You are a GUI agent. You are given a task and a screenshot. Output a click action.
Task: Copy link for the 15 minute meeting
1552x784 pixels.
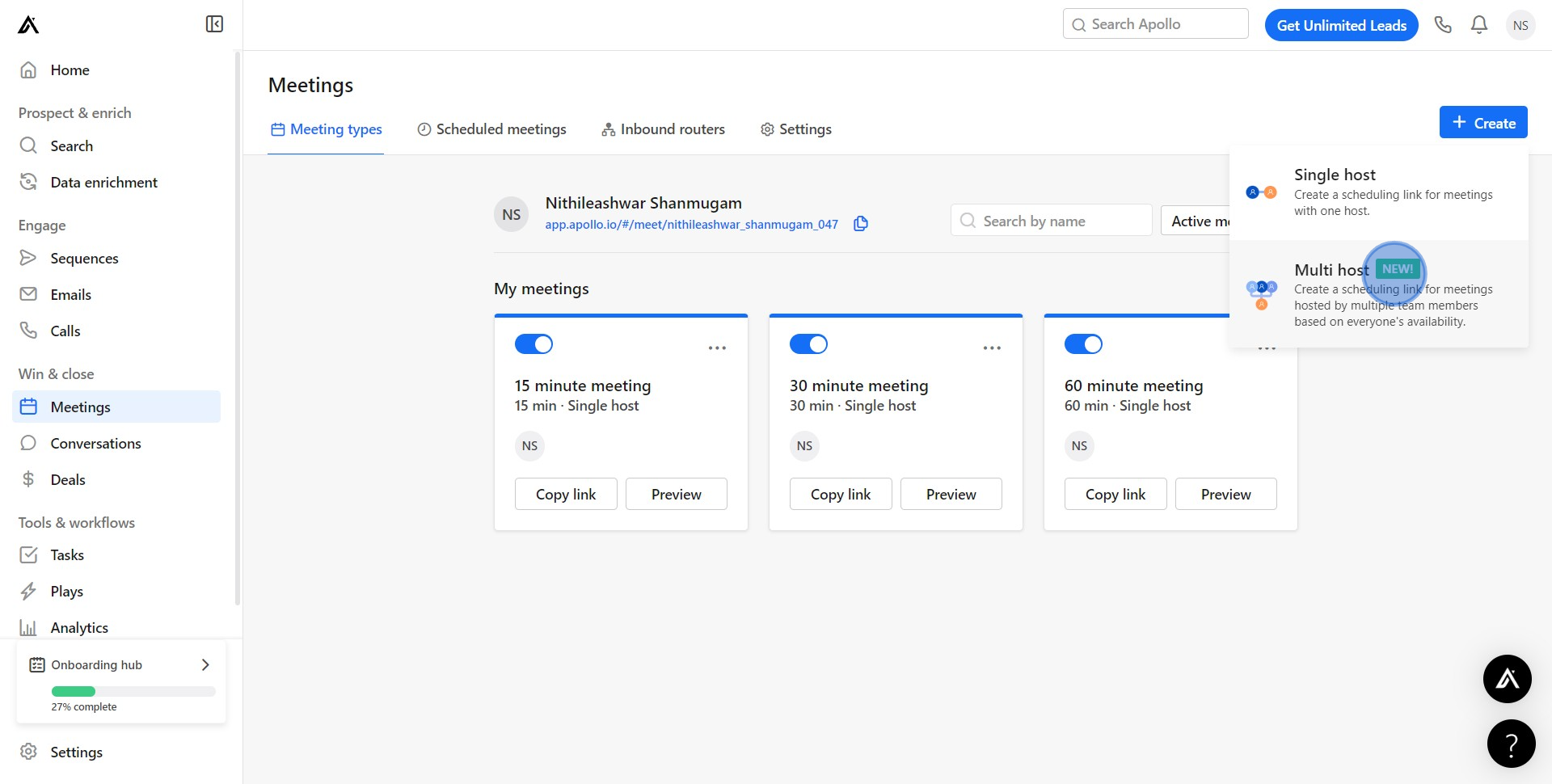tap(566, 495)
